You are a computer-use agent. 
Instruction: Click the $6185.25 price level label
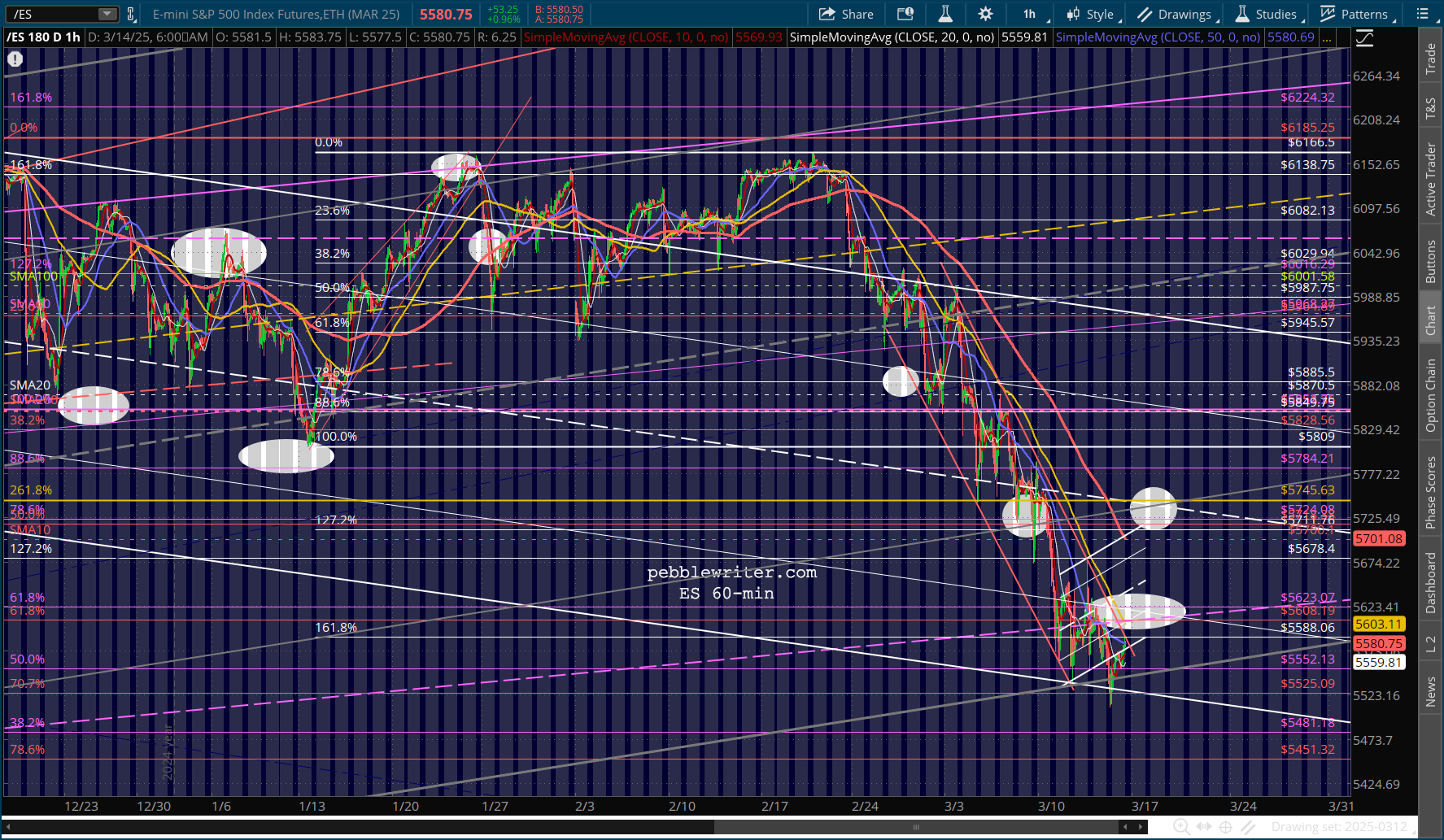[x=1307, y=128]
